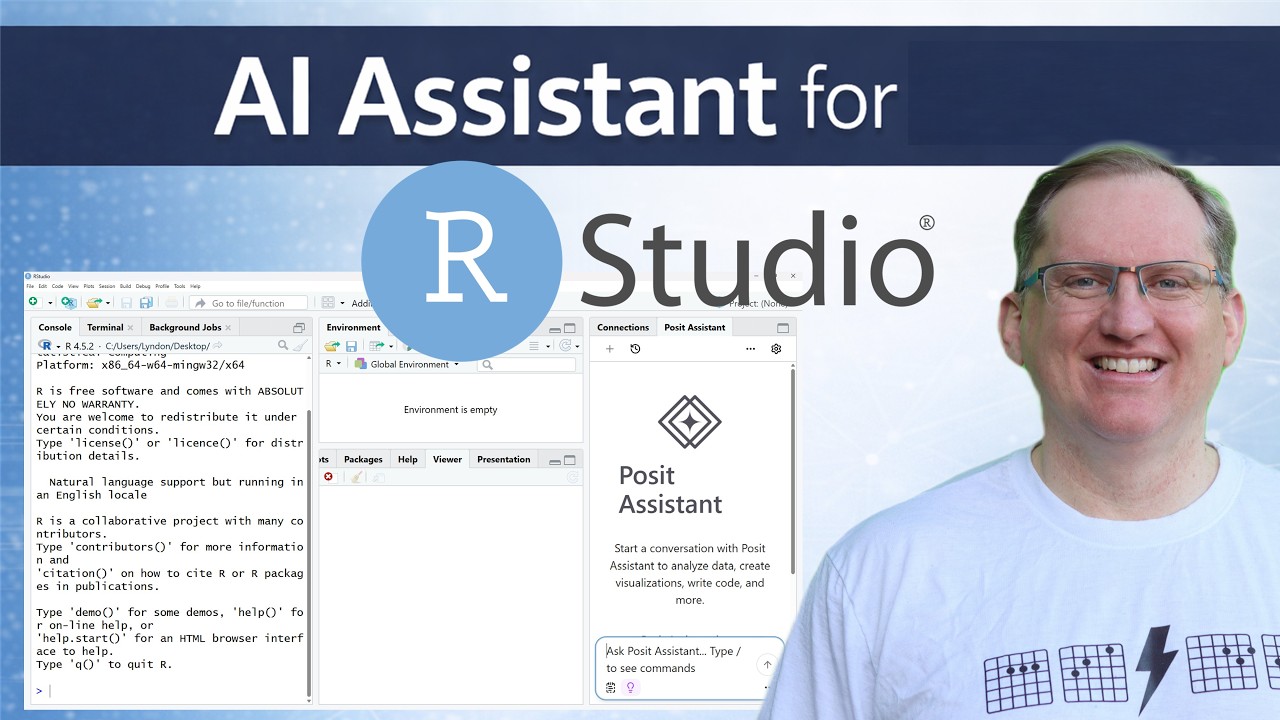Click the console vertical scrollbar
Viewport: 1280px width, 720px height.
[x=309, y=555]
